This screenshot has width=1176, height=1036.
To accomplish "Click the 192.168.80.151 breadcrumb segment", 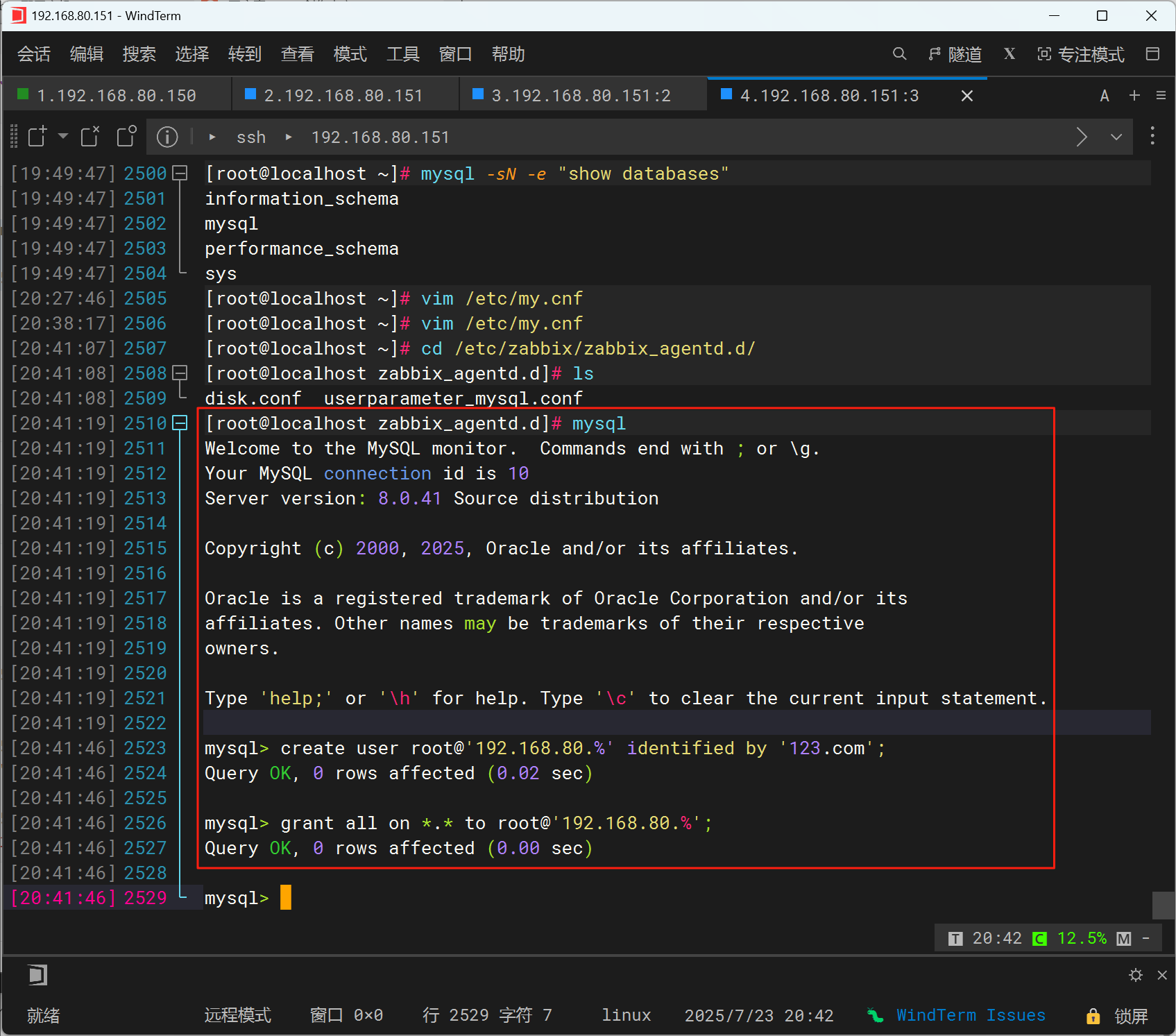I will (380, 137).
